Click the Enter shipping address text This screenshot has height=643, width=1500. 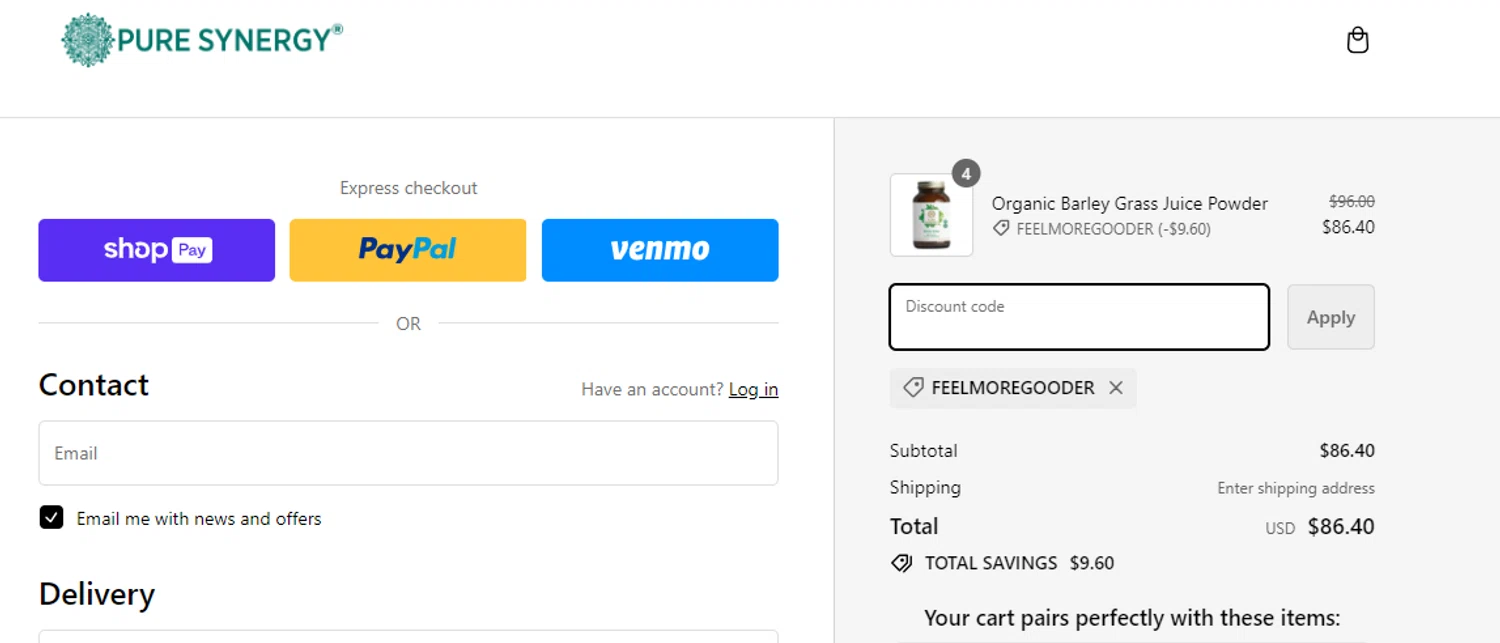tap(1295, 488)
